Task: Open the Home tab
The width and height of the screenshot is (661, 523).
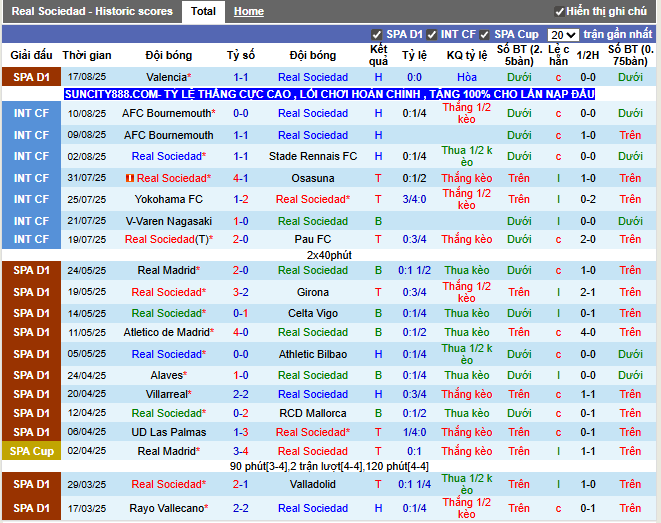Action: point(249,11)
